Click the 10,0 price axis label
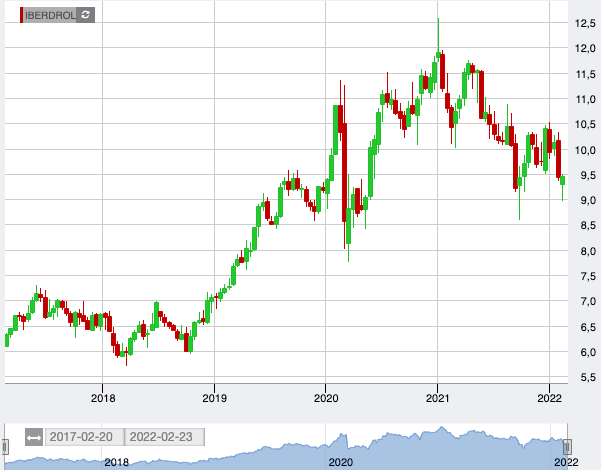604x472 pixels. click(586, 150)
